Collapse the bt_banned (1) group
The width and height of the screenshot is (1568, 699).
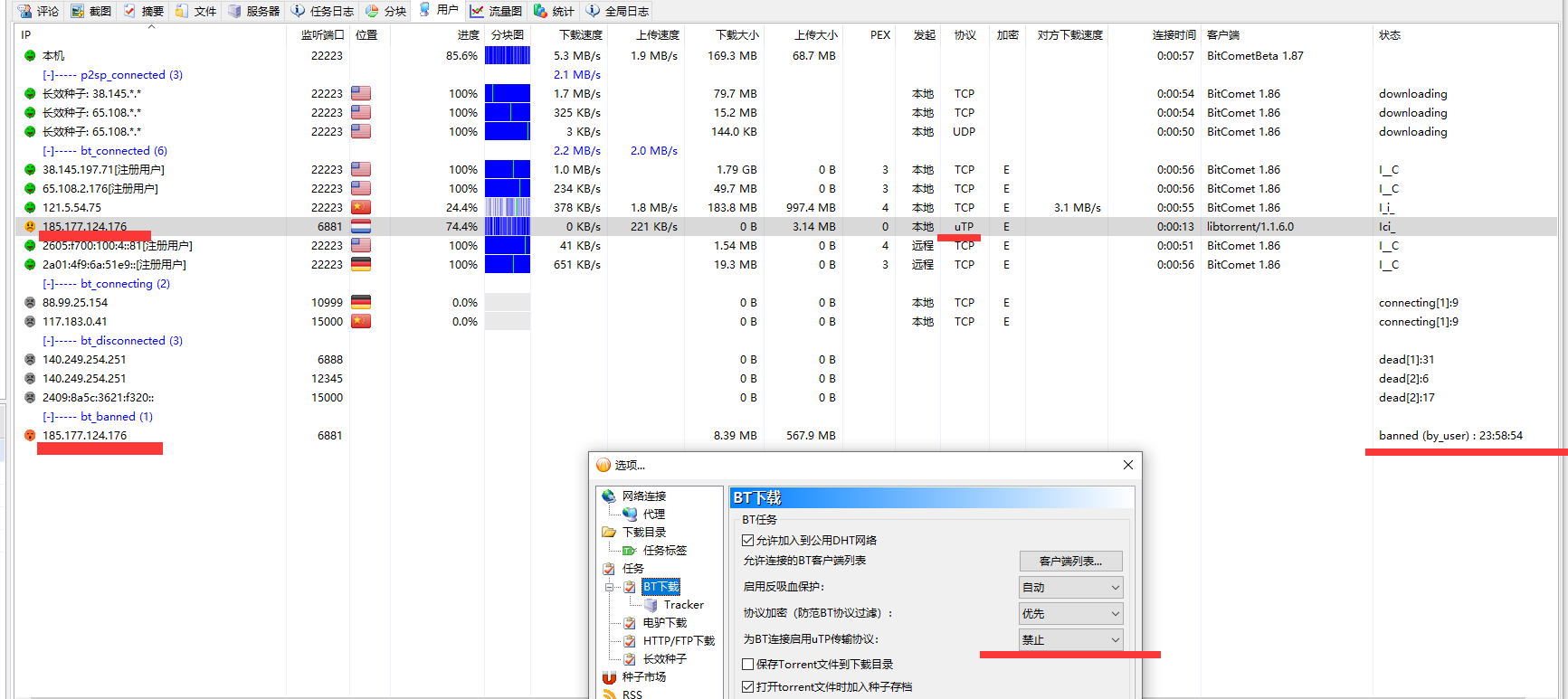click(47, 417)
